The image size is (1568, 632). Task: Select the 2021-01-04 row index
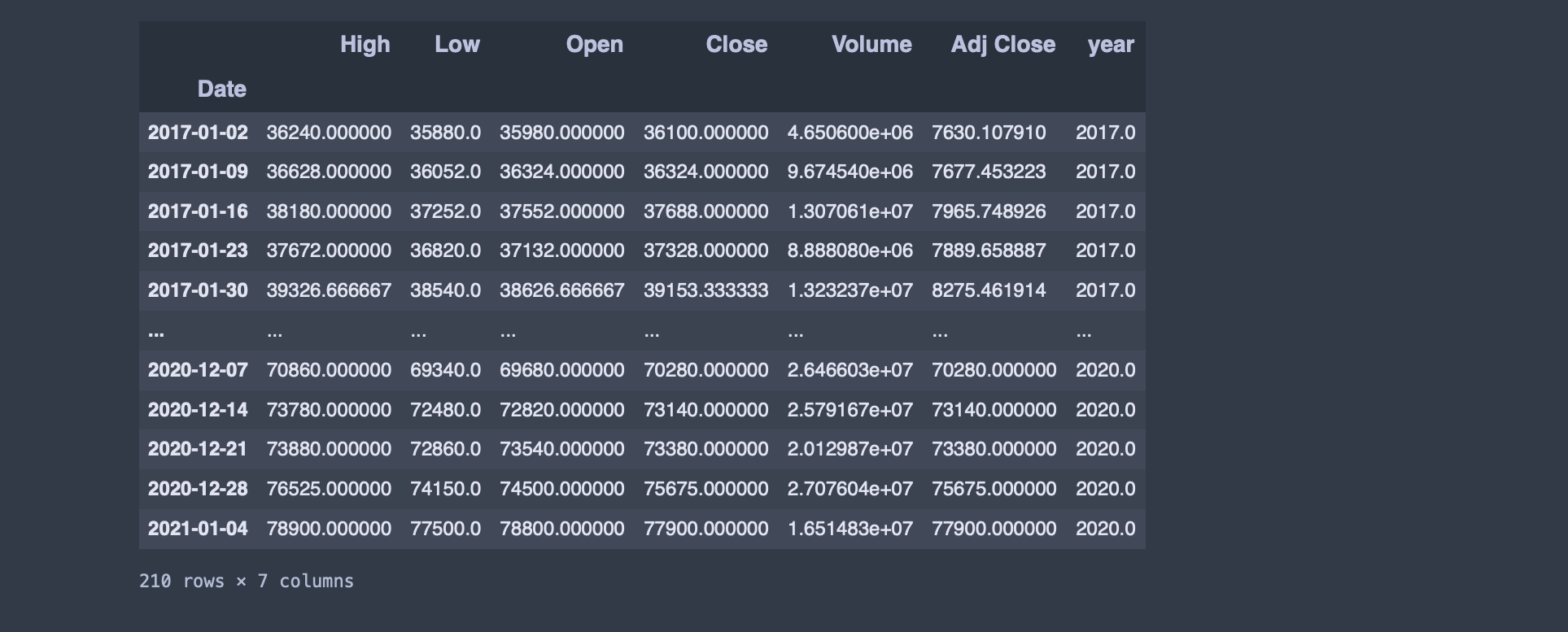point(198,529)
